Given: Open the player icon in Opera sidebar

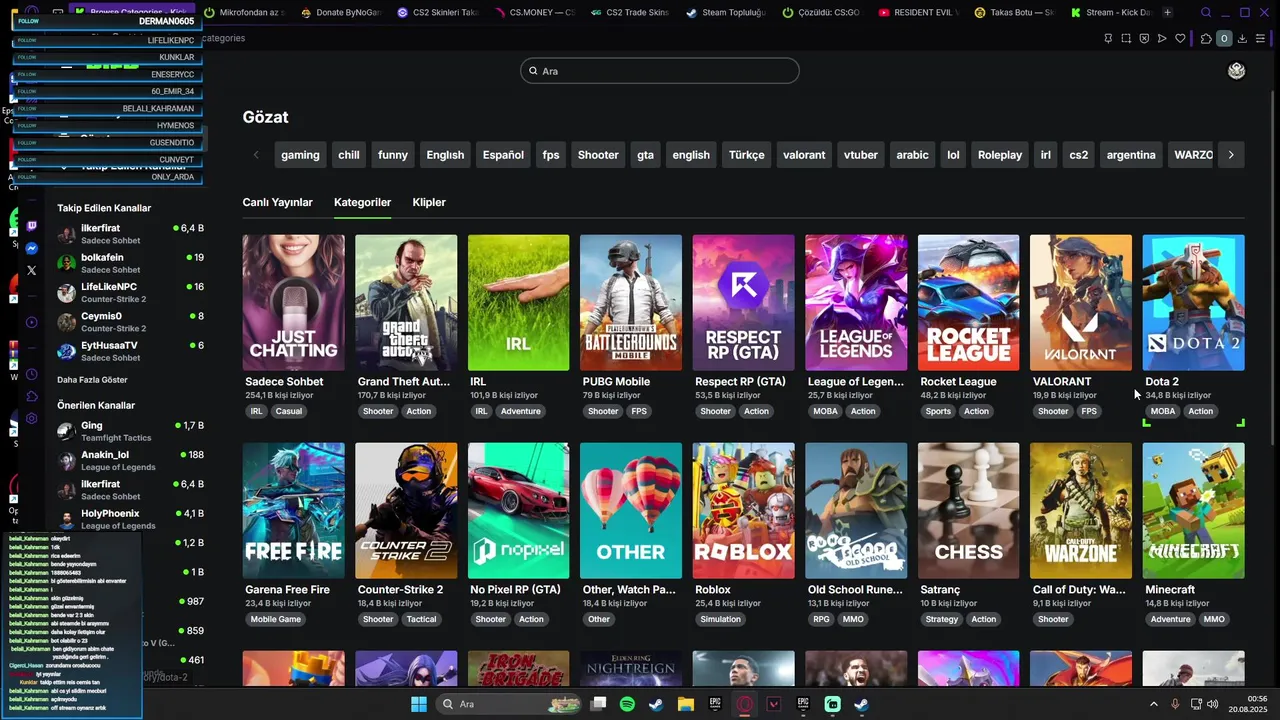Looking at the screenshot, I should pyautogui.click(x=32, y=322).
